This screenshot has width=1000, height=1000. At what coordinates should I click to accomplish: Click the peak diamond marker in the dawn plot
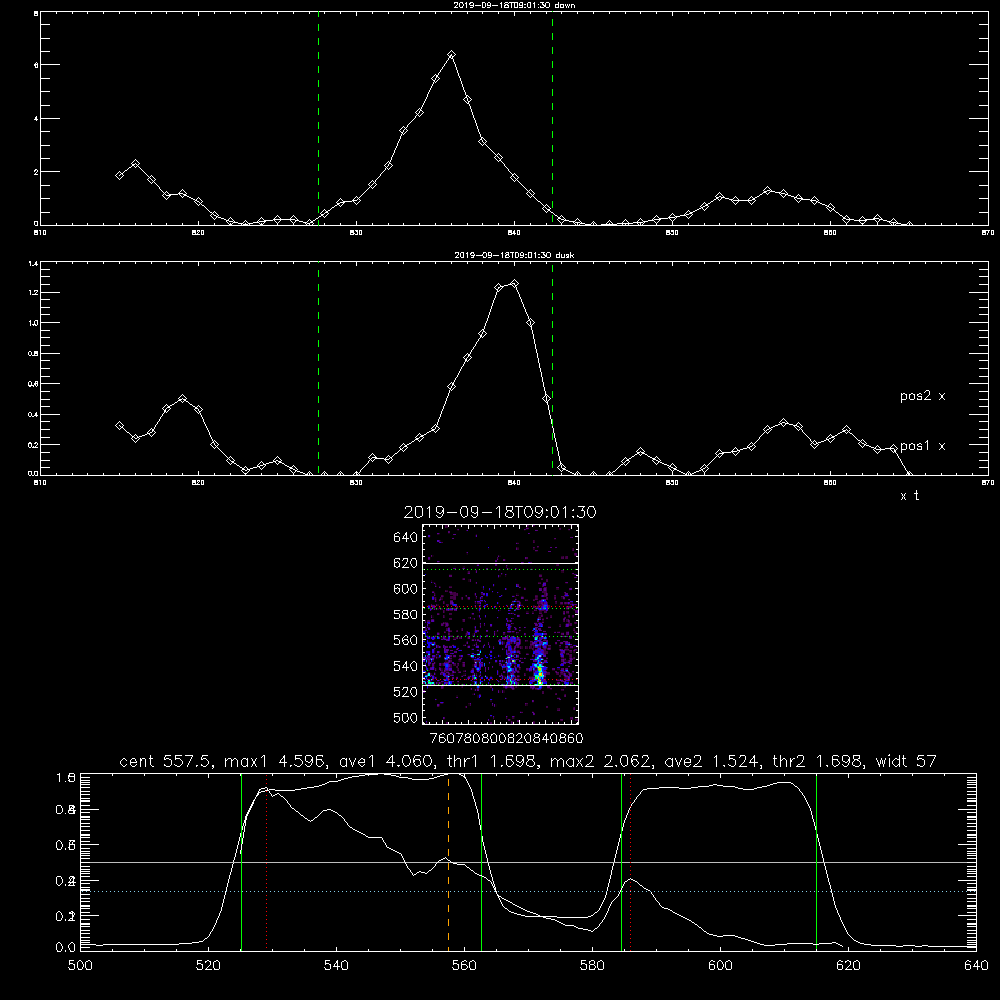[x=452, y=55]
